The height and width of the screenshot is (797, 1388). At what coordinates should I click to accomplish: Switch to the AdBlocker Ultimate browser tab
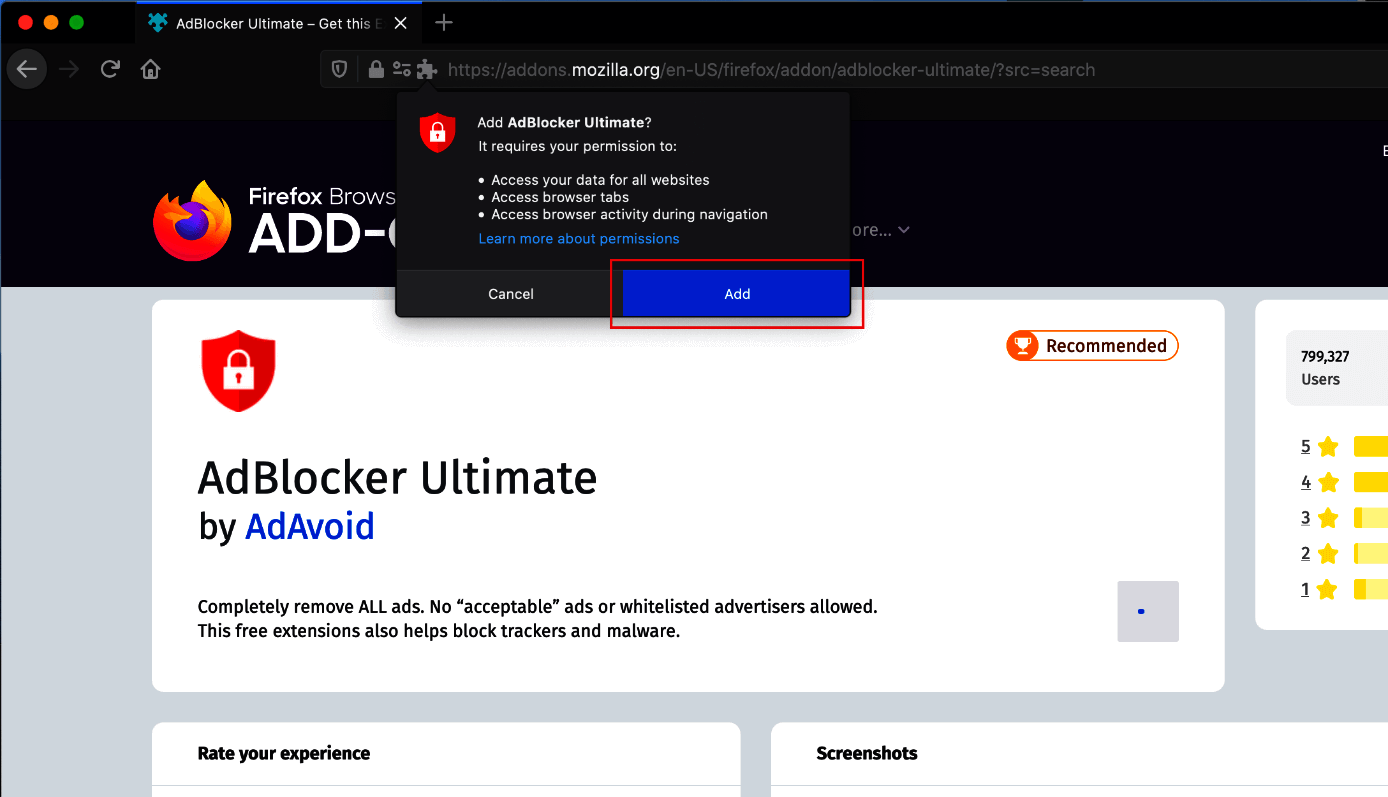pos(270,22)
